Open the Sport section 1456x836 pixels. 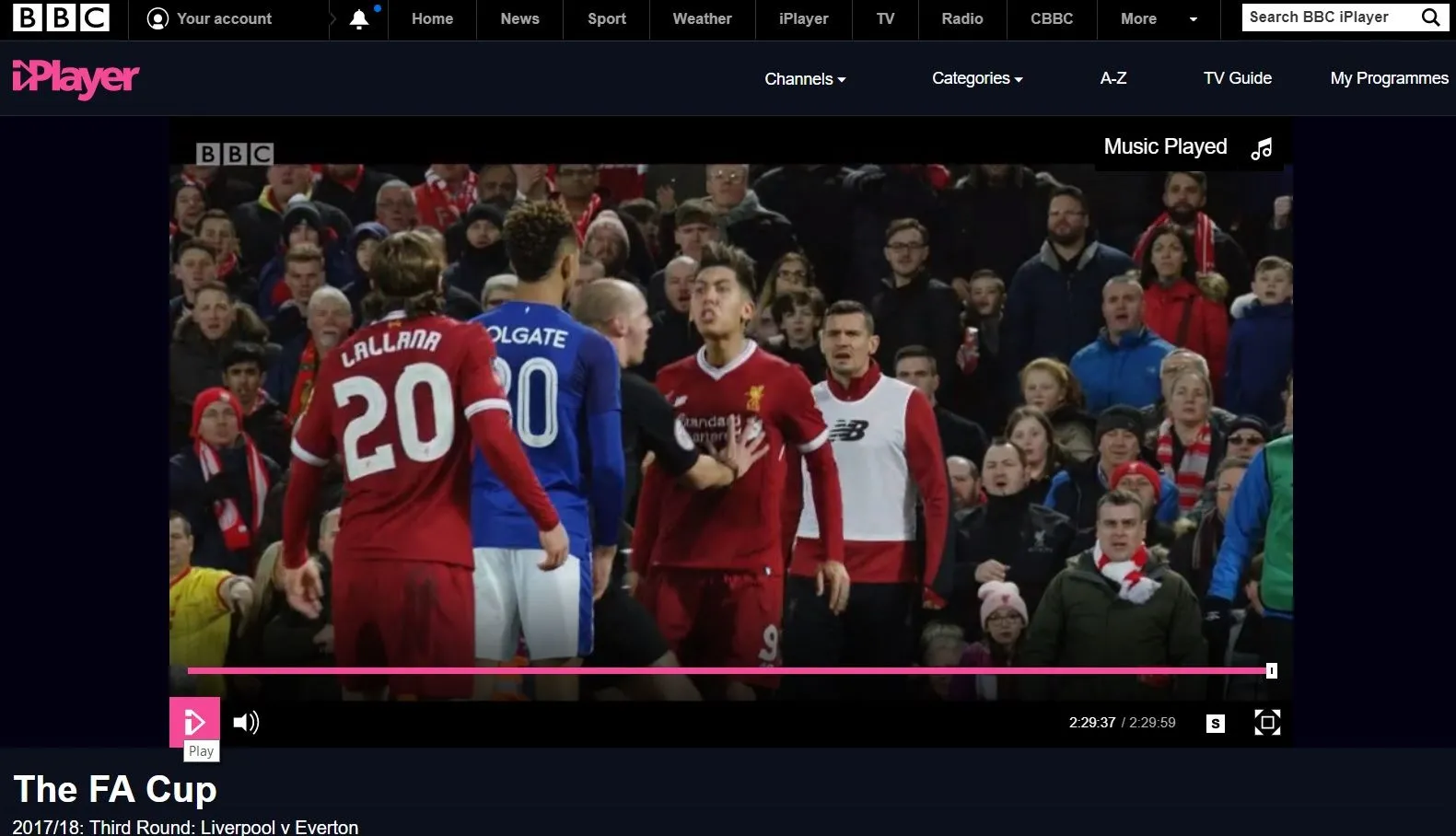pyautogui.click(x=606, y=18)
